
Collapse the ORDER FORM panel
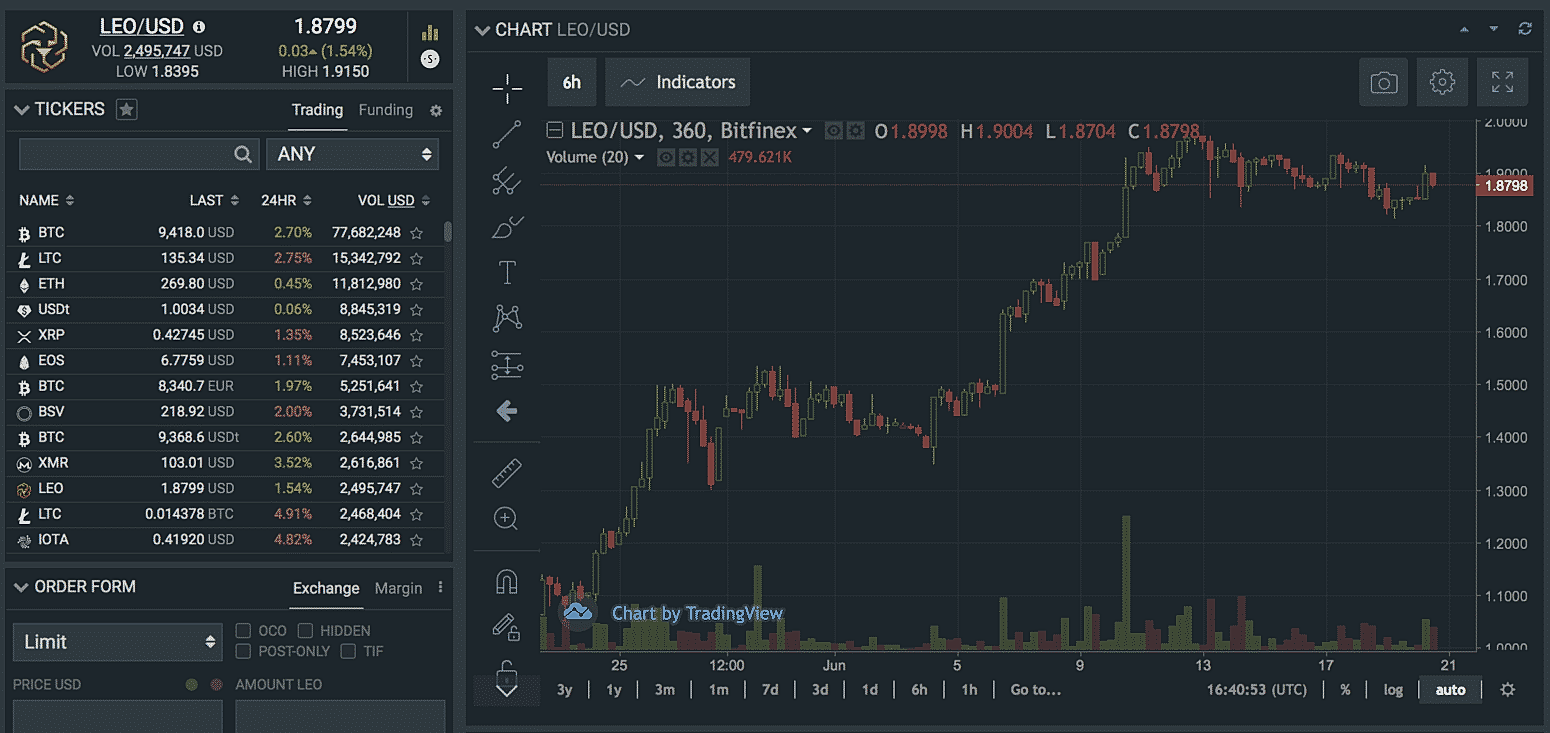click(x=21, y=588)
